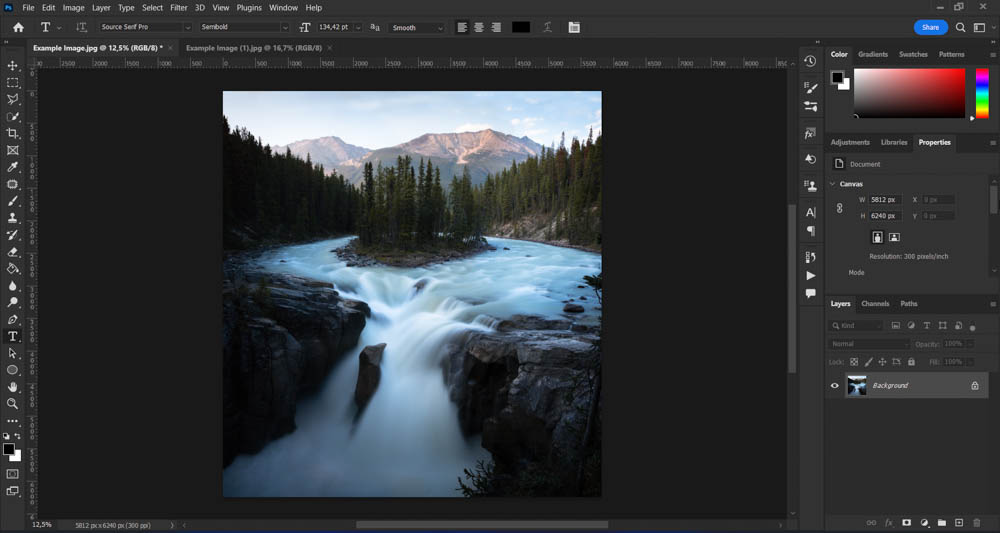
Task: Choose the Zoom tool in toolbar
Action: click(x=13, y=404)
